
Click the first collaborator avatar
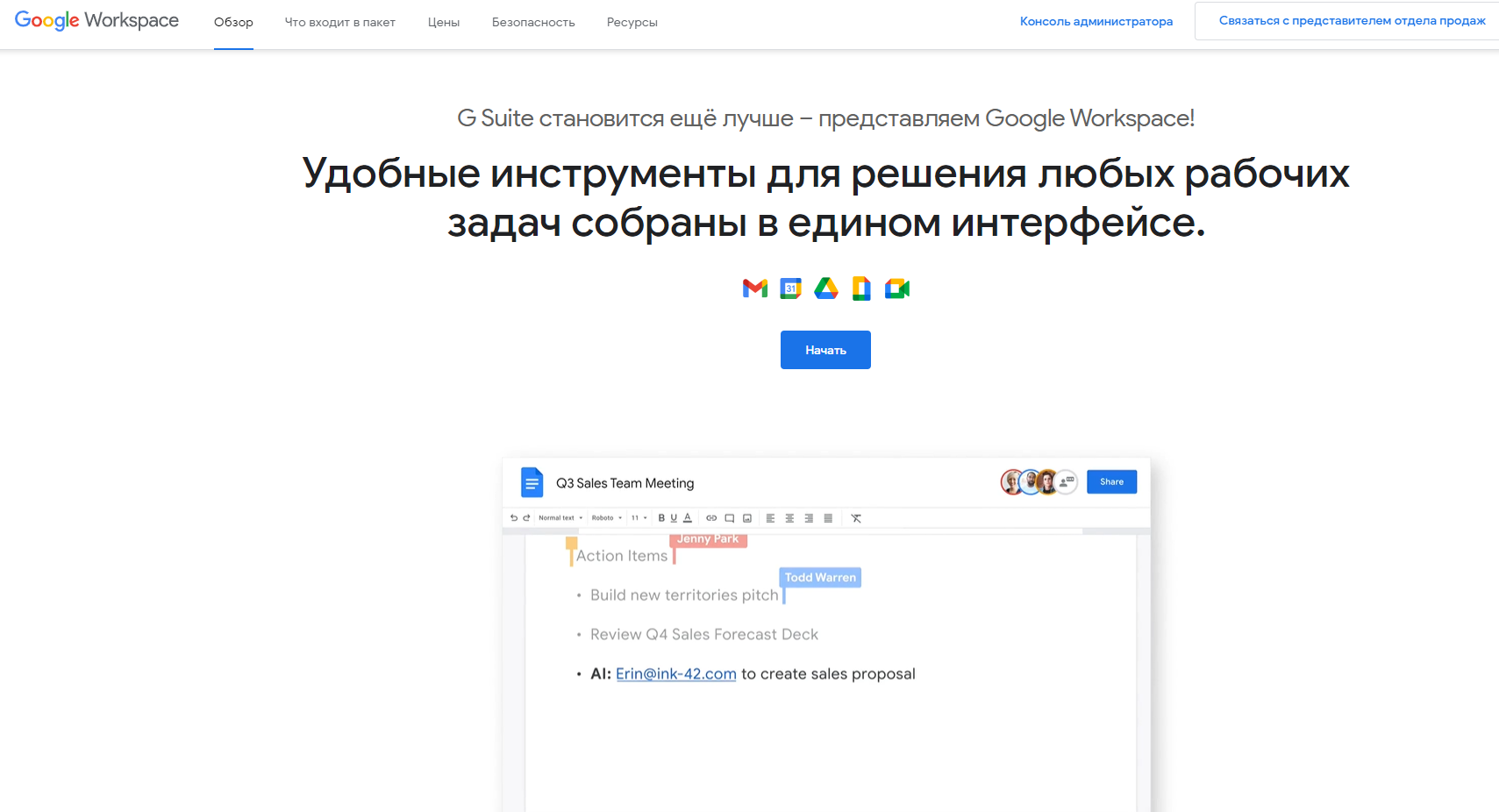[1012, 481]
